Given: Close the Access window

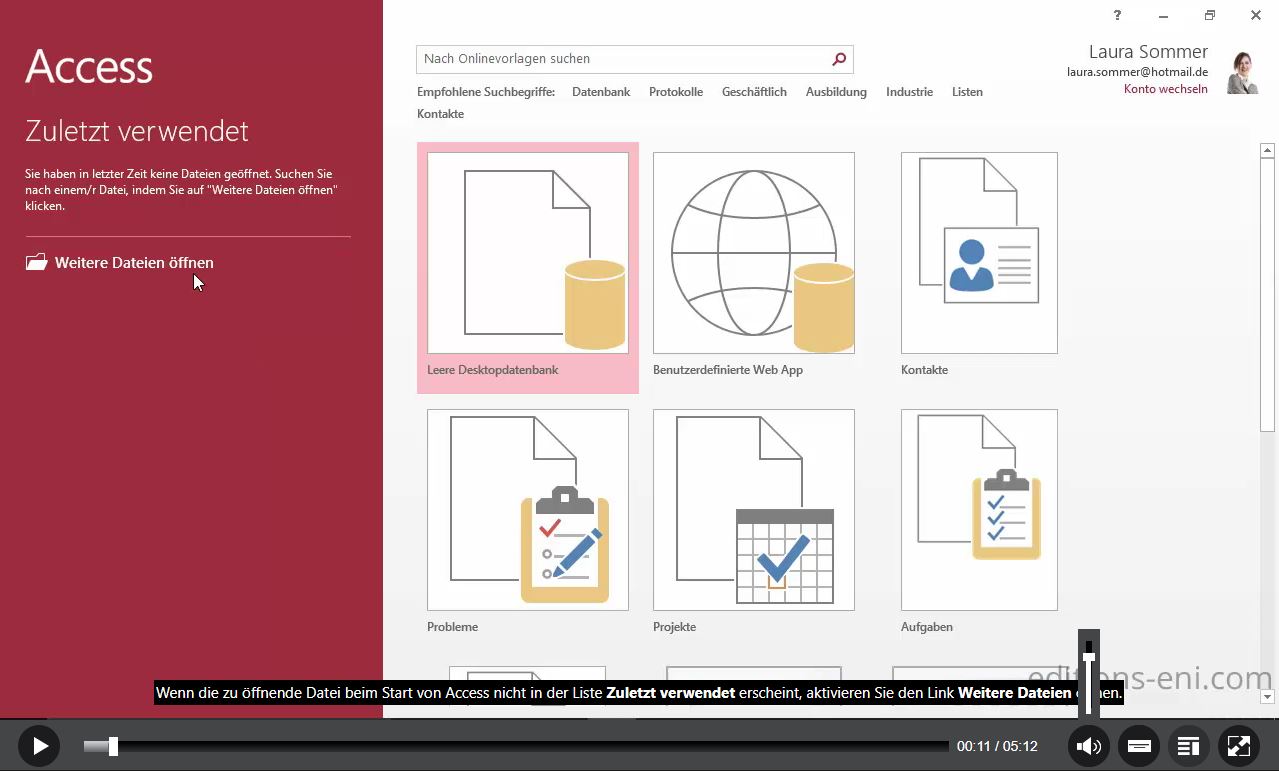Looking at the screenshot, I should click(x=1255, y=15).
